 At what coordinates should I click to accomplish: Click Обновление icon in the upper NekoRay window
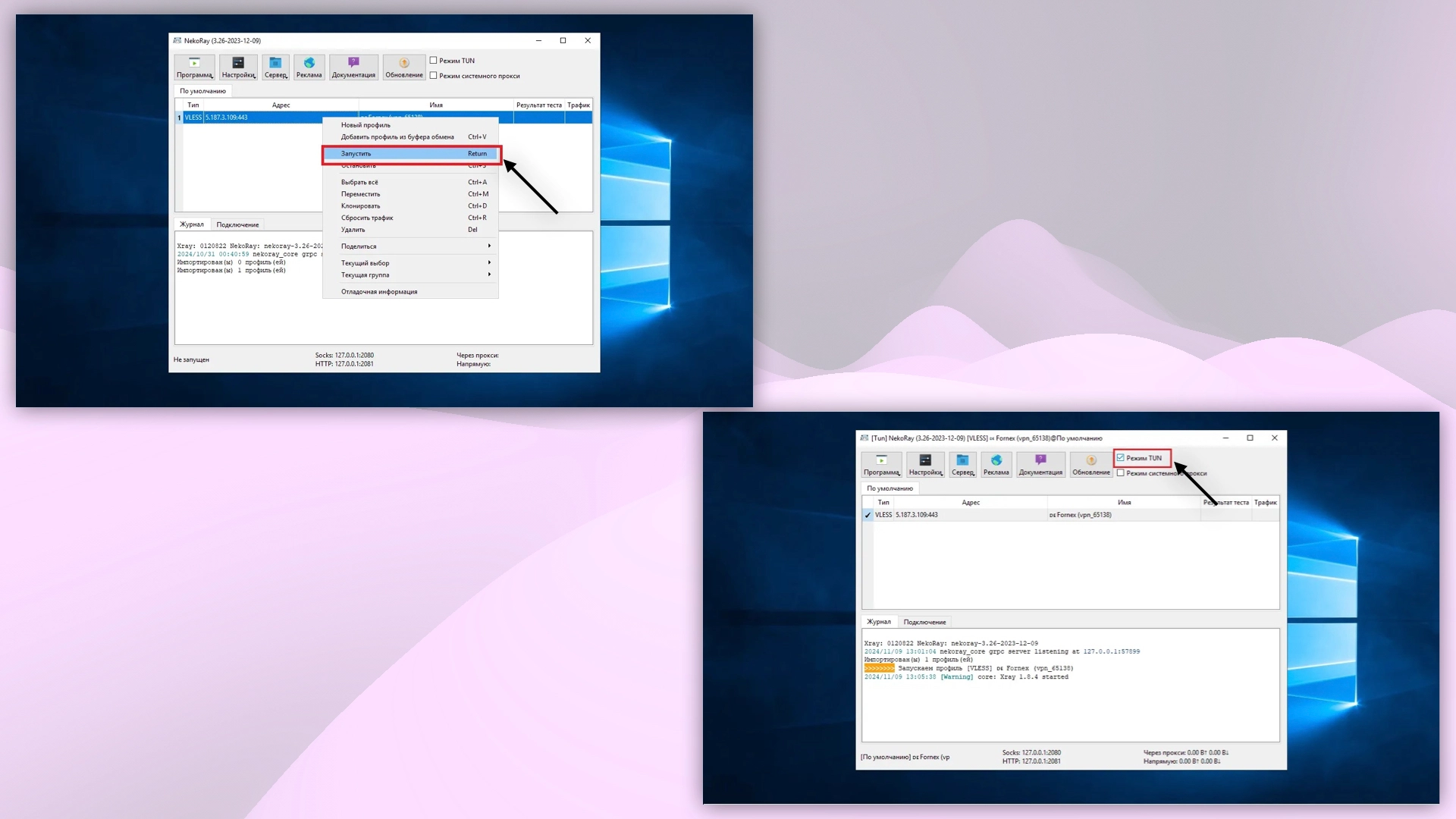click(x=403, y=67)
